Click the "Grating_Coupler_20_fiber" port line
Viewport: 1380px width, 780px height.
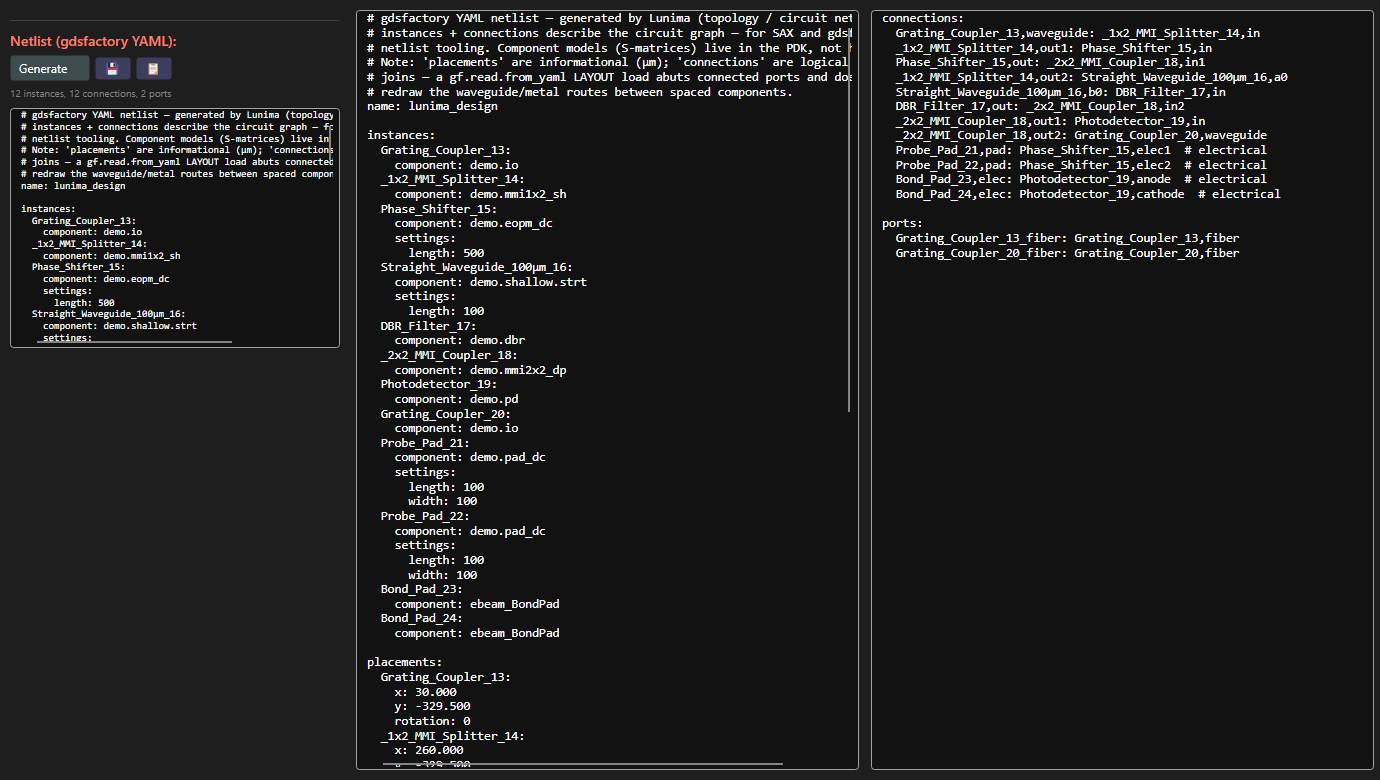click(x=1067, y=253)
